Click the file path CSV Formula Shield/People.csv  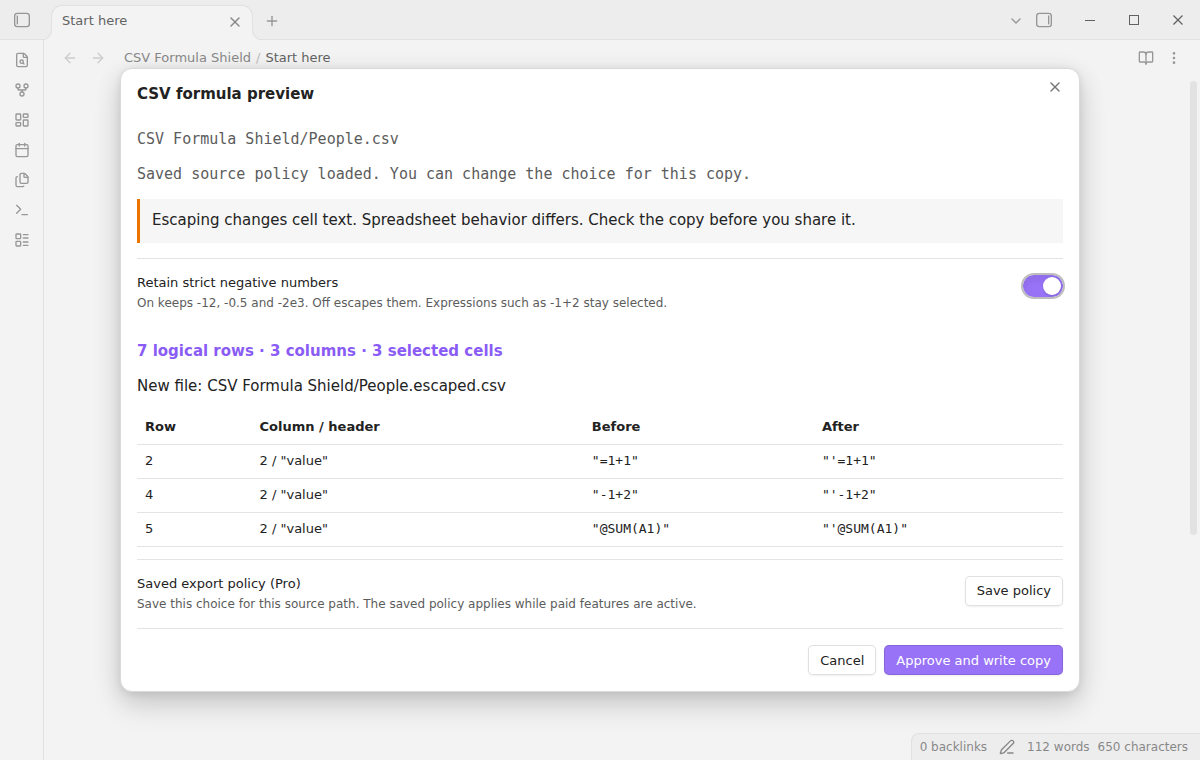268,139
